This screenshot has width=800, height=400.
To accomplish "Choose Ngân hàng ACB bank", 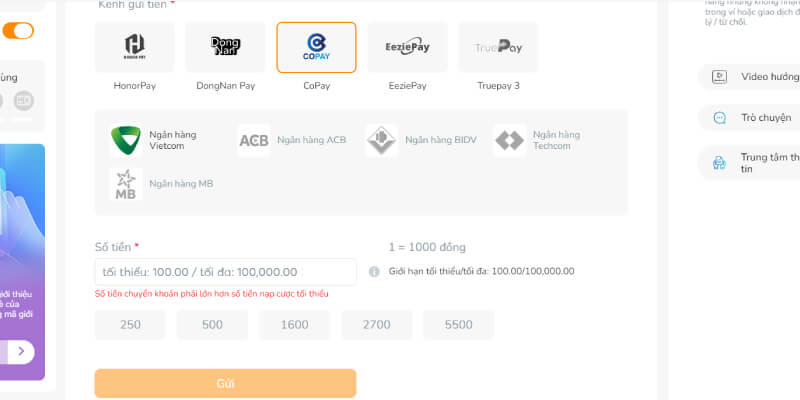I will click(292, 140).
